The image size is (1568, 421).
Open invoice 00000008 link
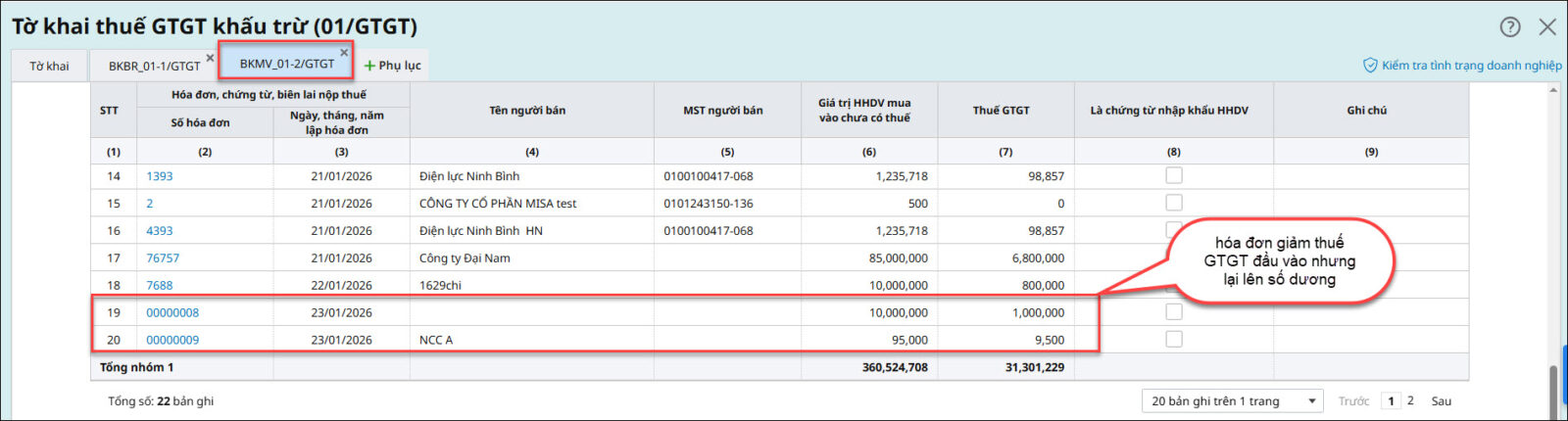[172, 313]
